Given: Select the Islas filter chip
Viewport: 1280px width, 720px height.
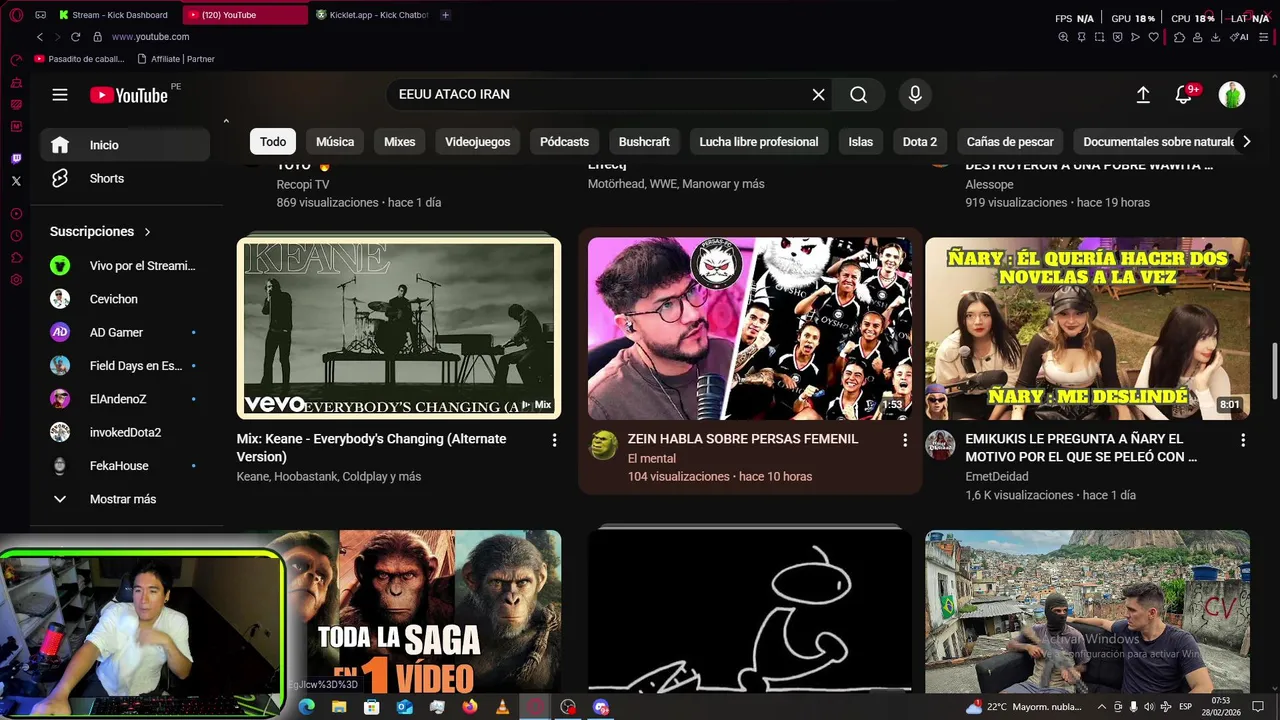Looking at the screenshot, I should [860, 142].
